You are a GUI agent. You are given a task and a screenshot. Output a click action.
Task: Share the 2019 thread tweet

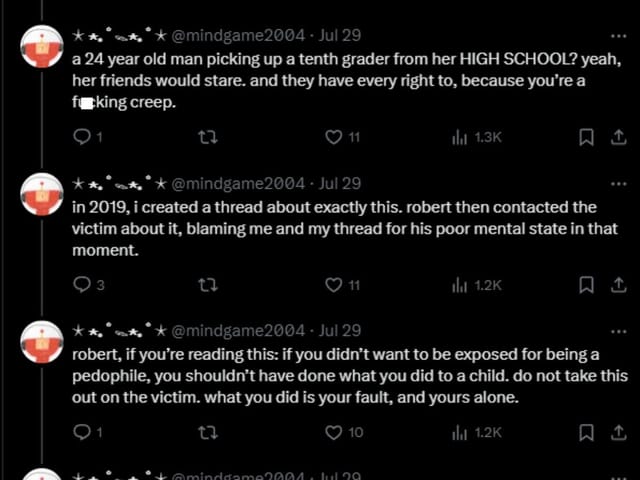coord(618,285)
